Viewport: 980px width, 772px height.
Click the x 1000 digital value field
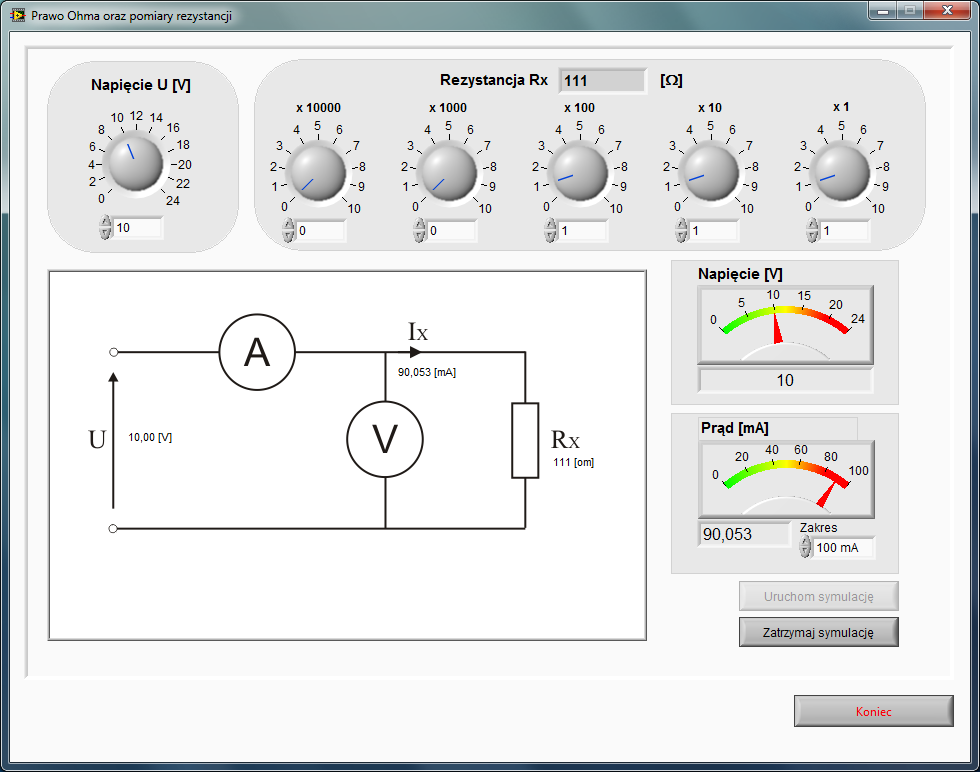pos(452,231)
